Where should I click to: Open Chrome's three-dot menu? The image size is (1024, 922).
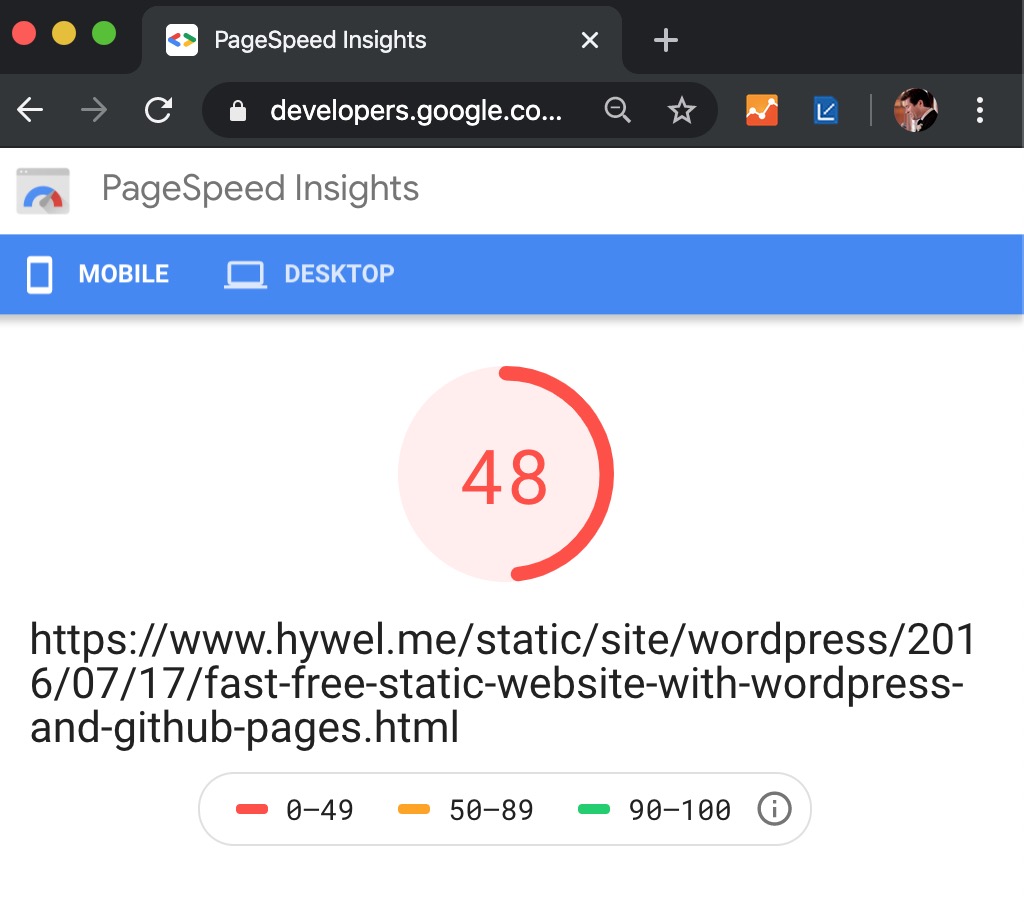point(980,110)
